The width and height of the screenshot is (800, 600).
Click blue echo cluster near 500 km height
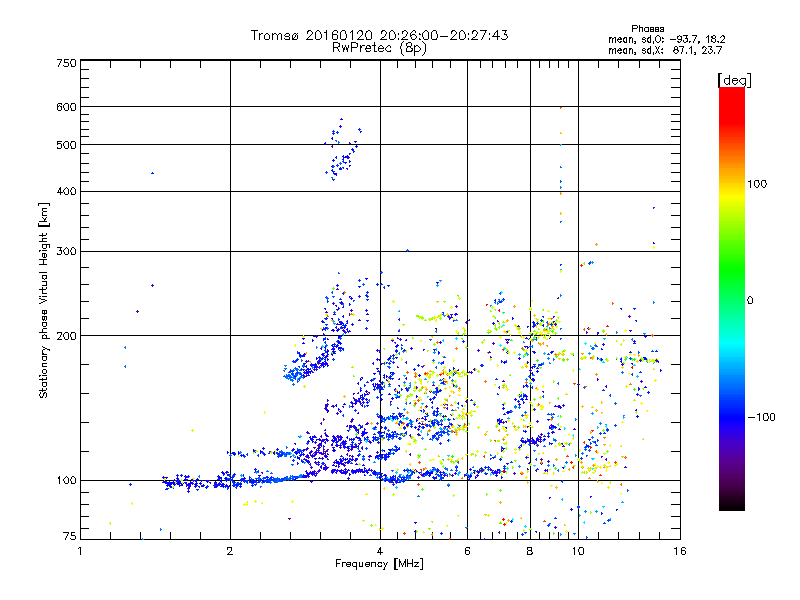[x=343, y=151]
